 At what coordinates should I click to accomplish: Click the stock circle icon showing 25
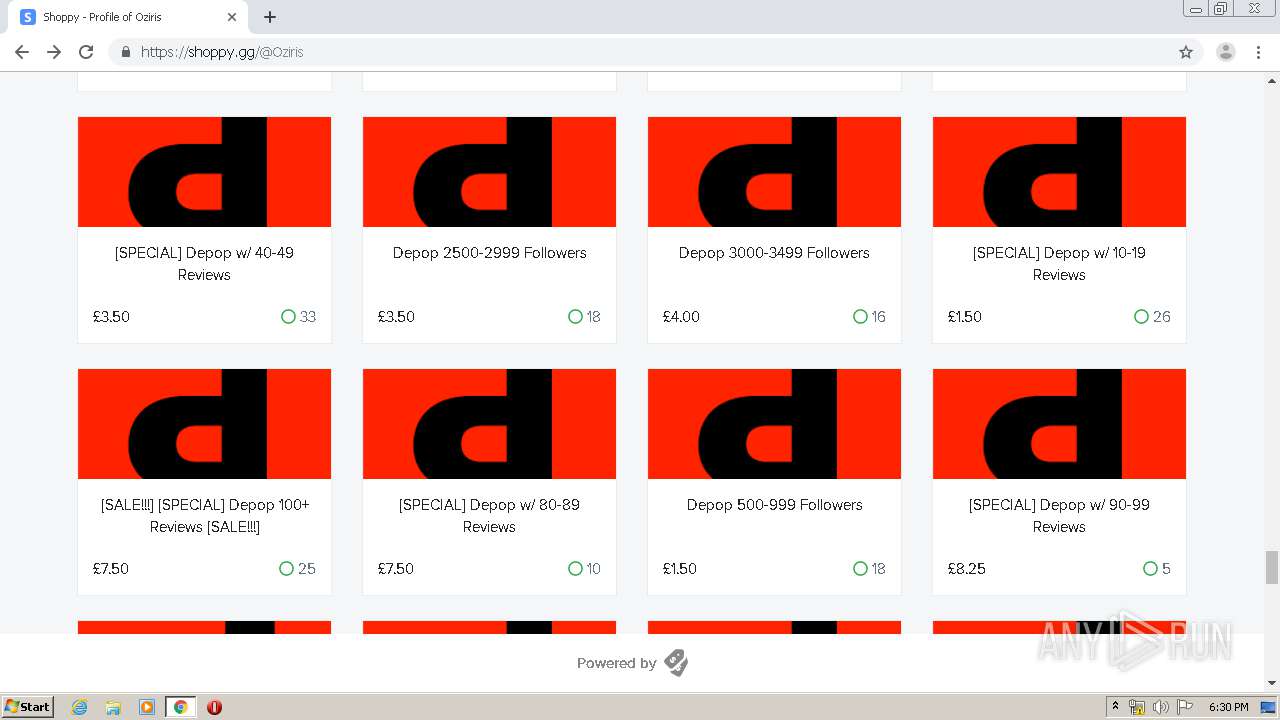286,569
